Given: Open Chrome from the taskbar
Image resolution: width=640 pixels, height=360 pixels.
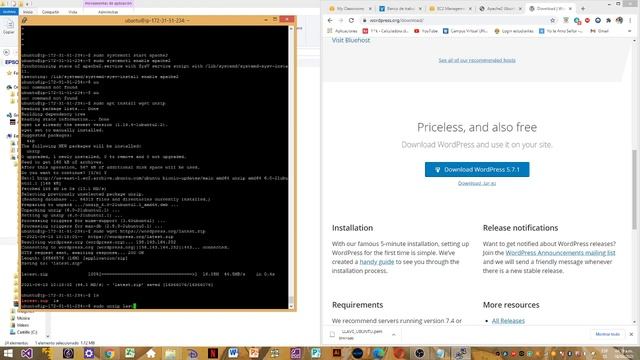Looking at the screenshot, I should [109, 353].
